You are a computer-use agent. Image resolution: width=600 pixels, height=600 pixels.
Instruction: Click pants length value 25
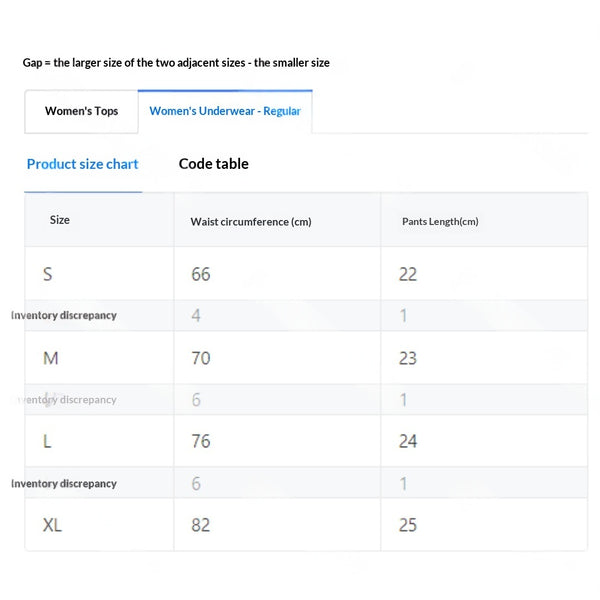tap(408, 525)
